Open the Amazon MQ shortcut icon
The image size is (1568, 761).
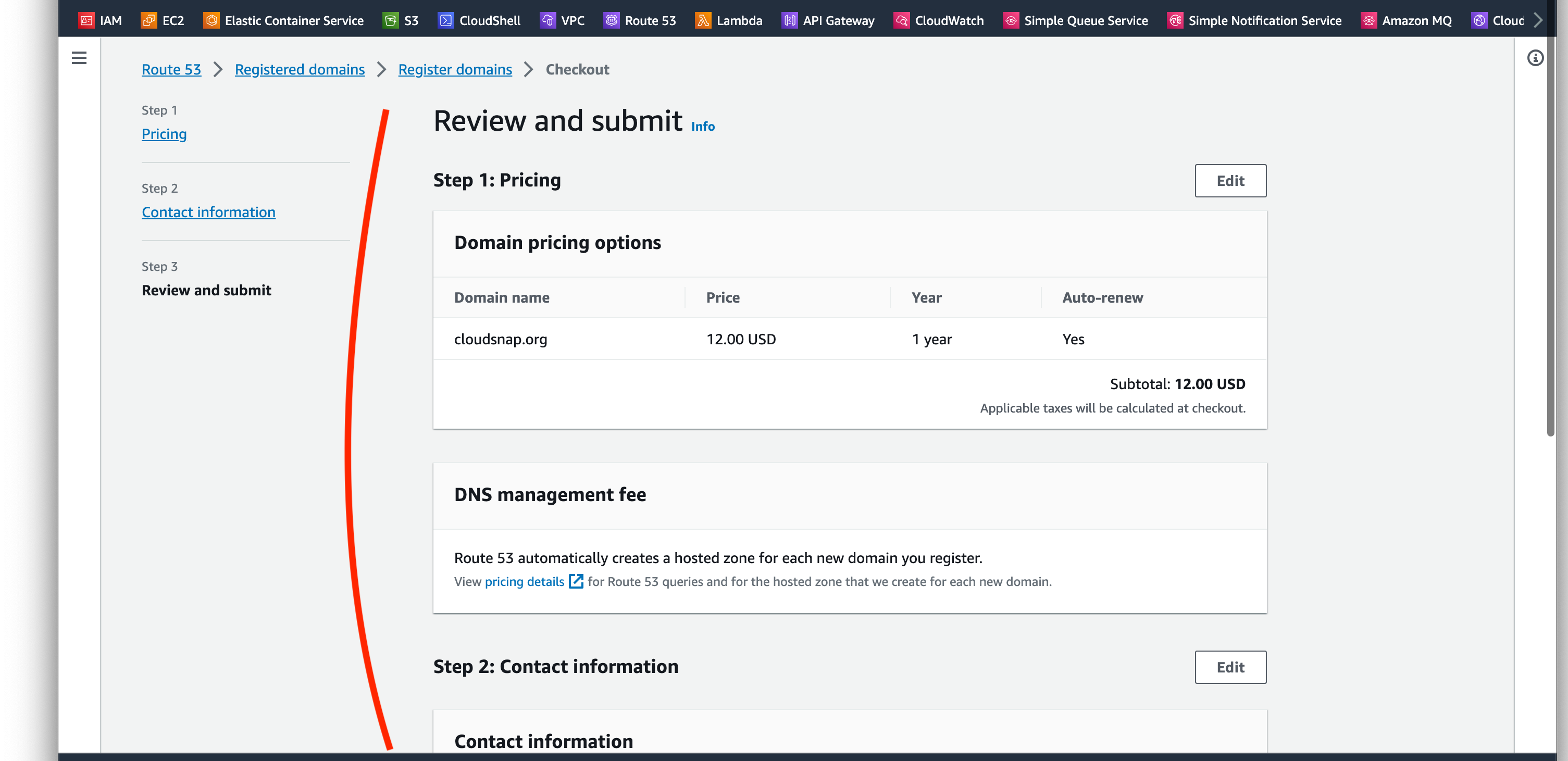pos(1369,20)
